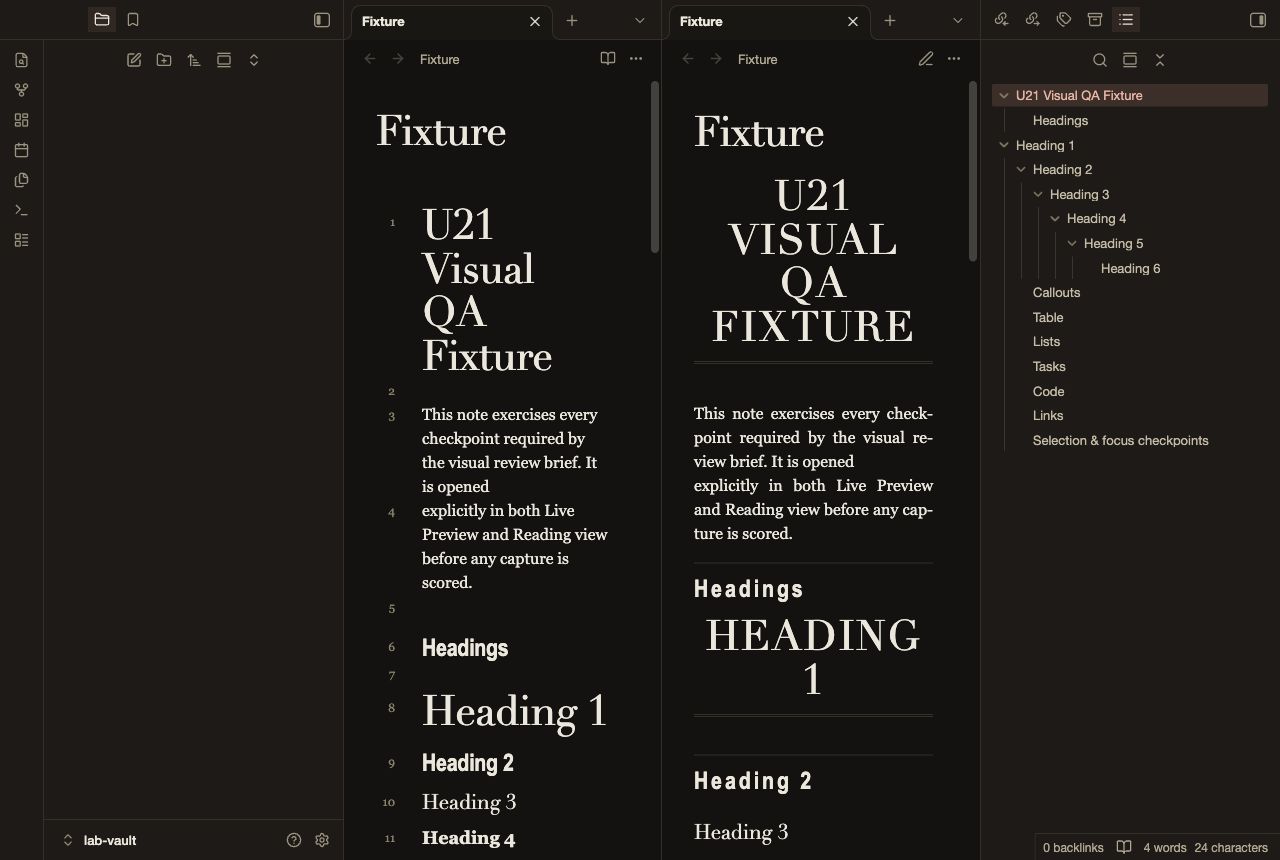1280x860 pixels.
Task: Create a new folder in file explorer
Action: [164, 60]
